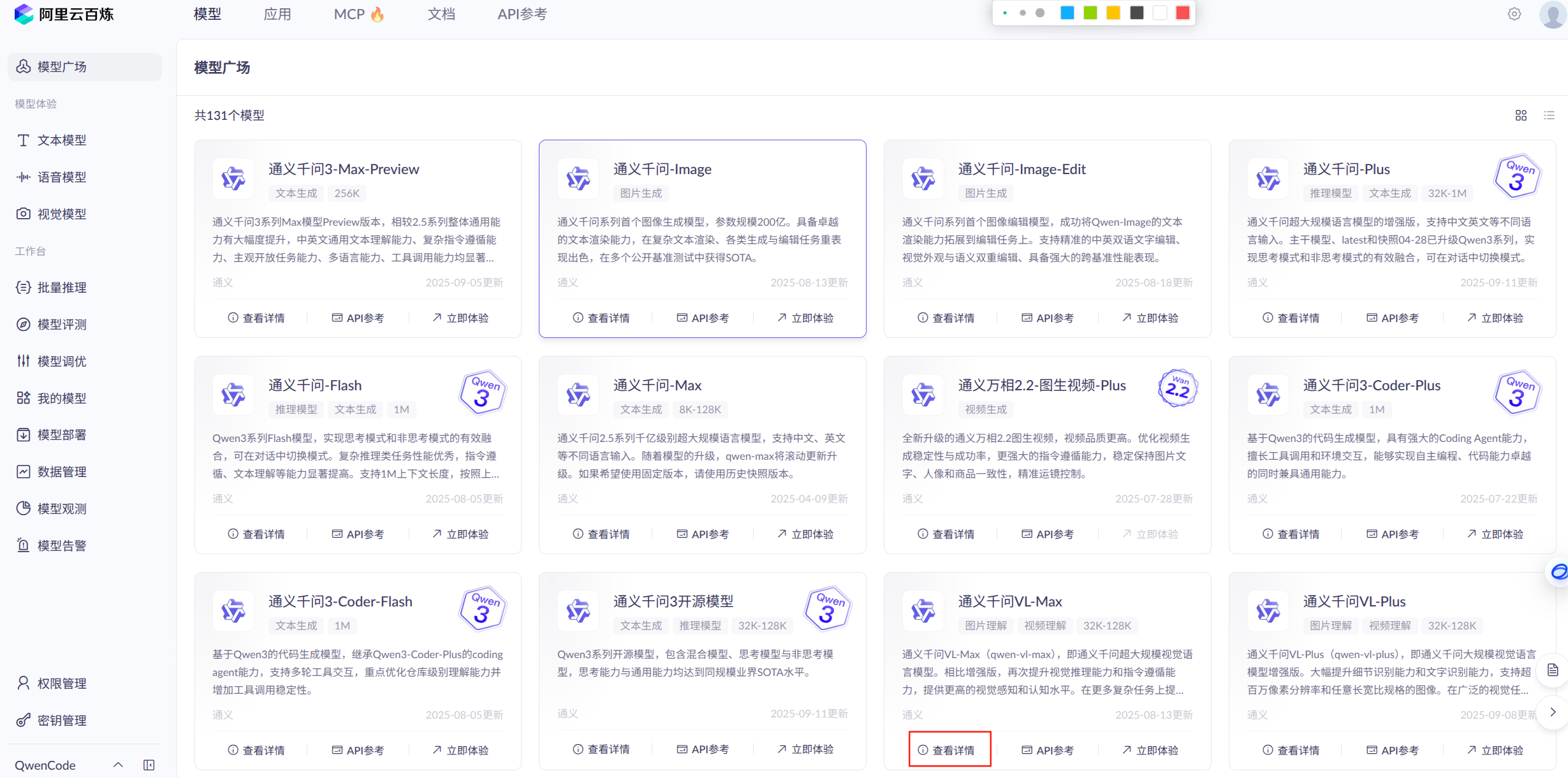Click the Qwen3 badge on 通义千问-Flash

pos(482,392)
